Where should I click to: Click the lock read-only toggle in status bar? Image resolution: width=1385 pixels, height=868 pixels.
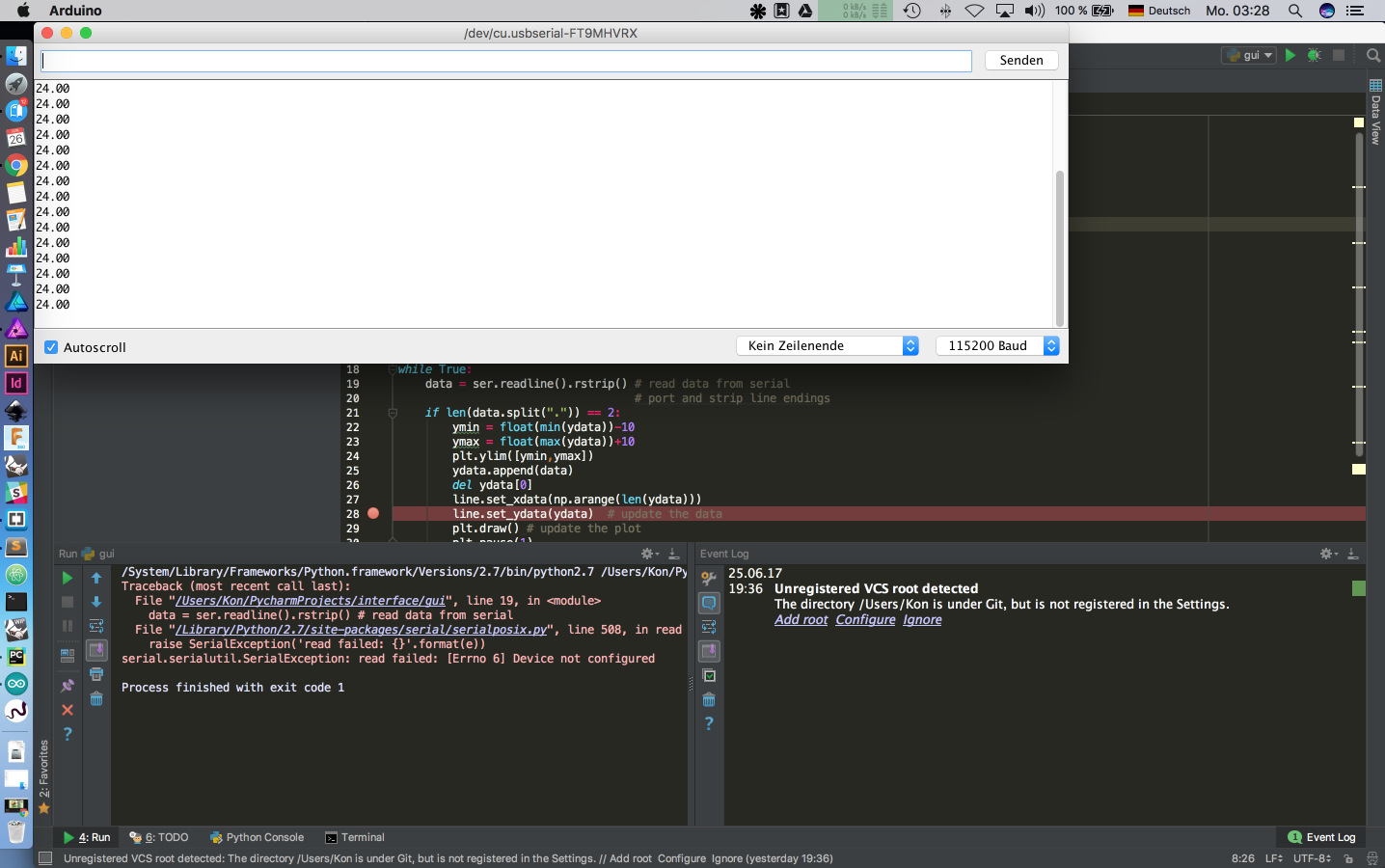tap(1348, 858)
